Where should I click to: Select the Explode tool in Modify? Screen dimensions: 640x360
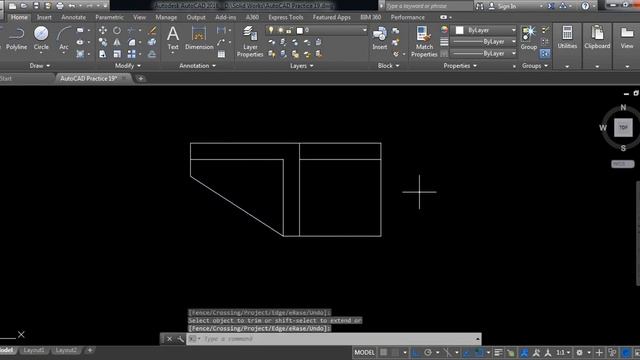coord(152,42)
